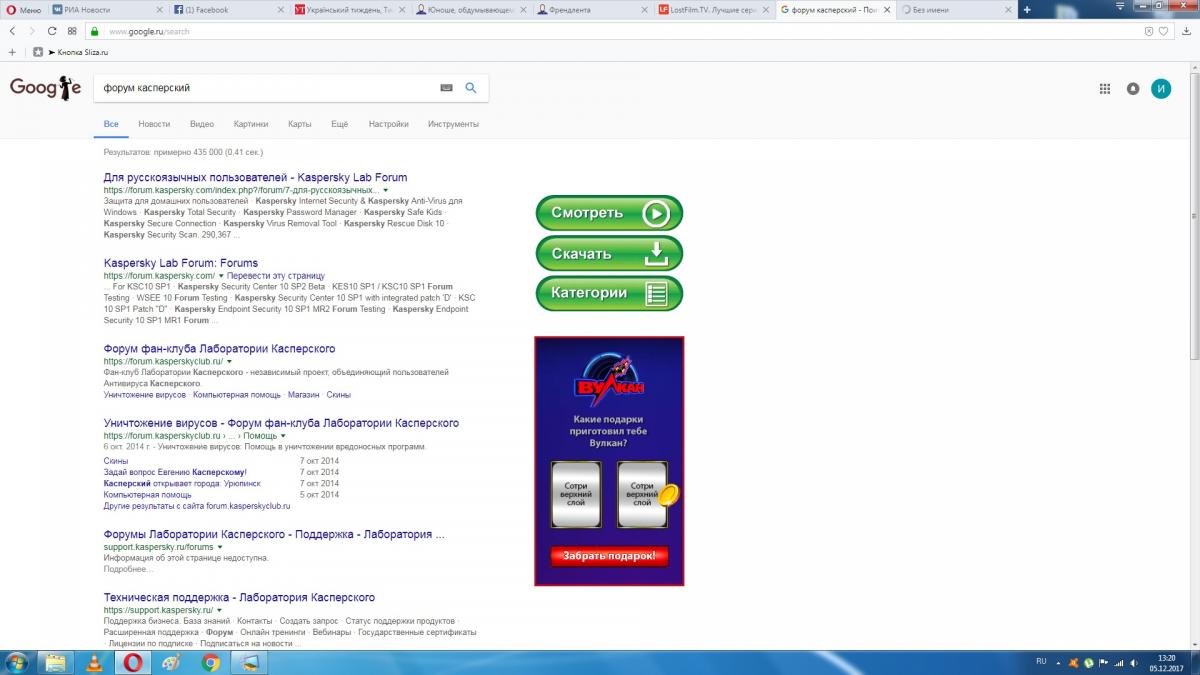The height and width of the screenshot is (675, 1200).
Task: Open Google notifications bell icon
Action: point(1133,88)
